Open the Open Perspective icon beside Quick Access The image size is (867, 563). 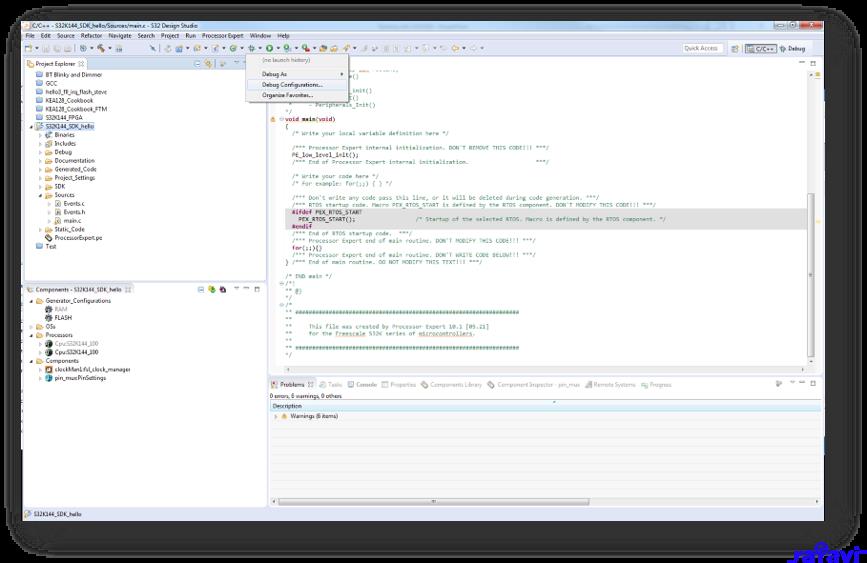(733, 48)
